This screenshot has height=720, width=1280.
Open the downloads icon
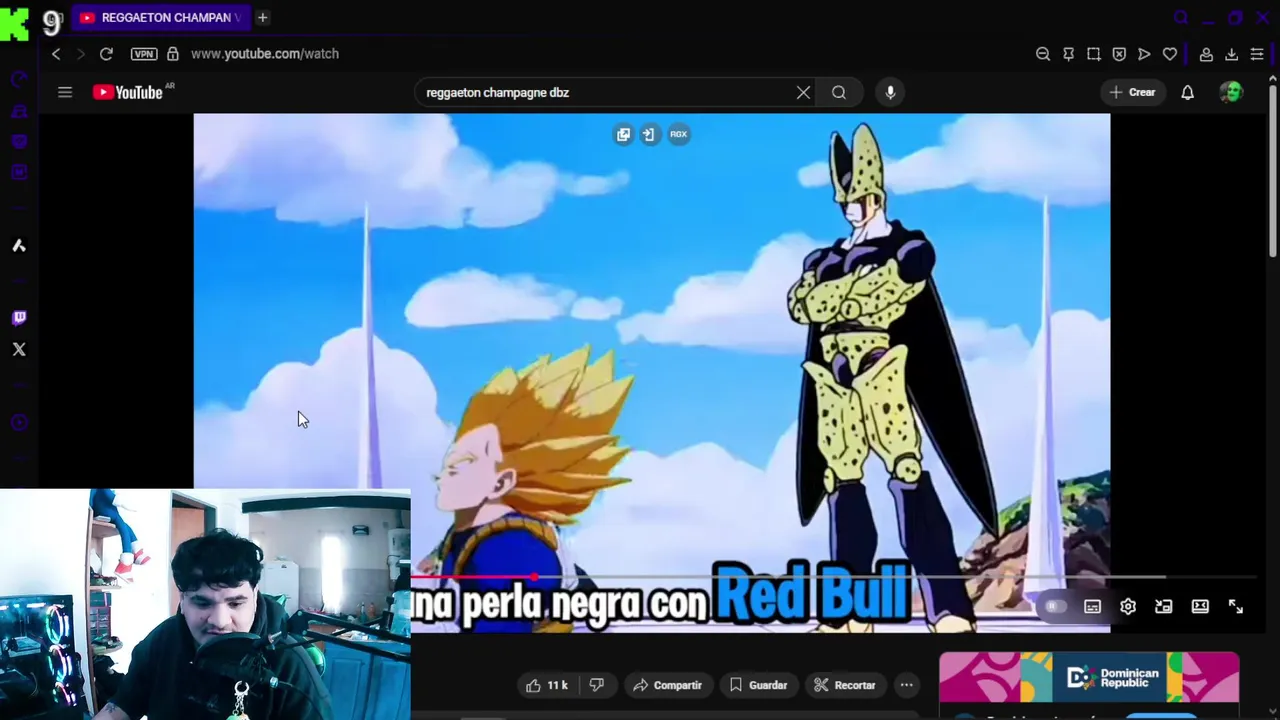click(1231, 54)
